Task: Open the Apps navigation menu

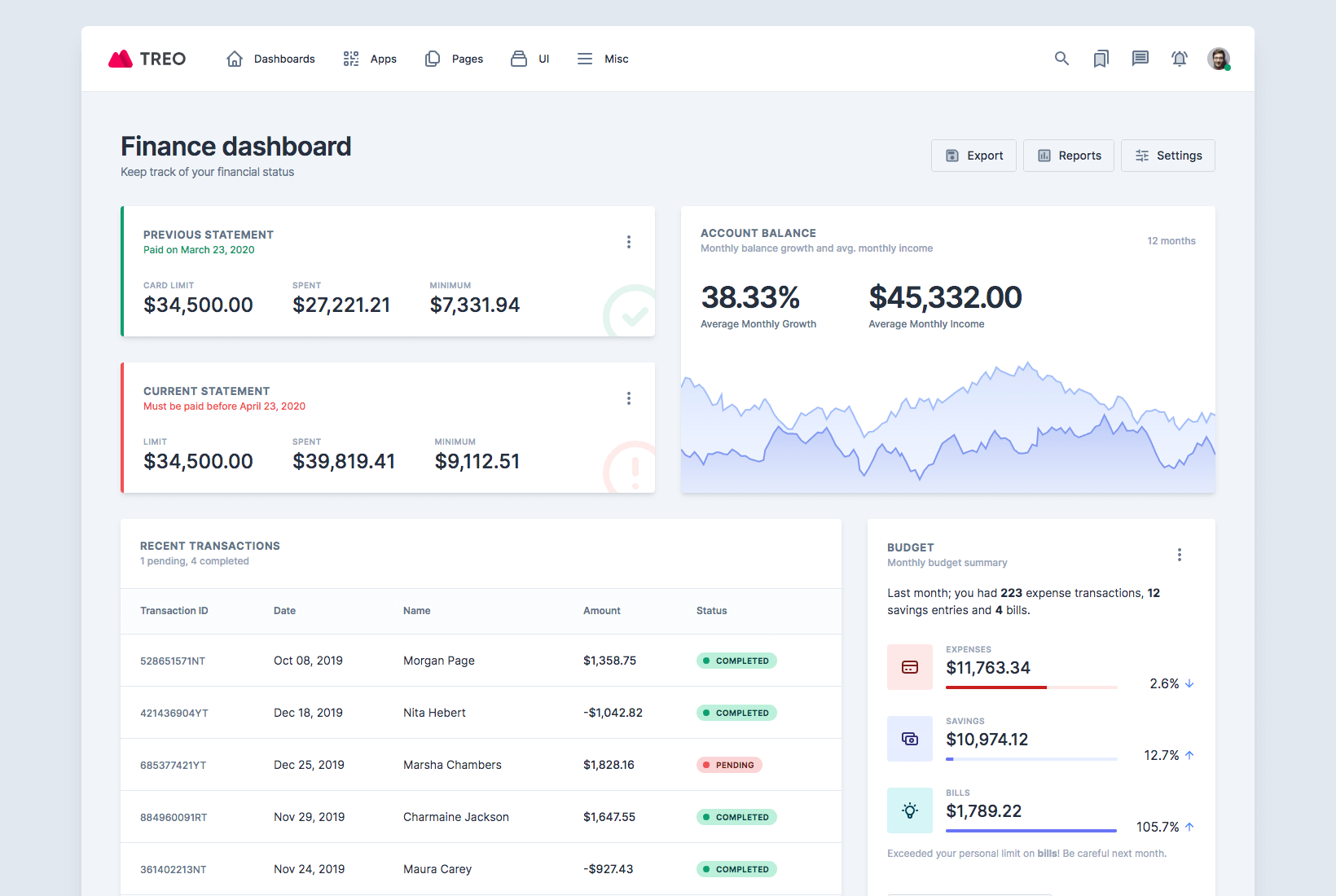Action: point(370,59)
